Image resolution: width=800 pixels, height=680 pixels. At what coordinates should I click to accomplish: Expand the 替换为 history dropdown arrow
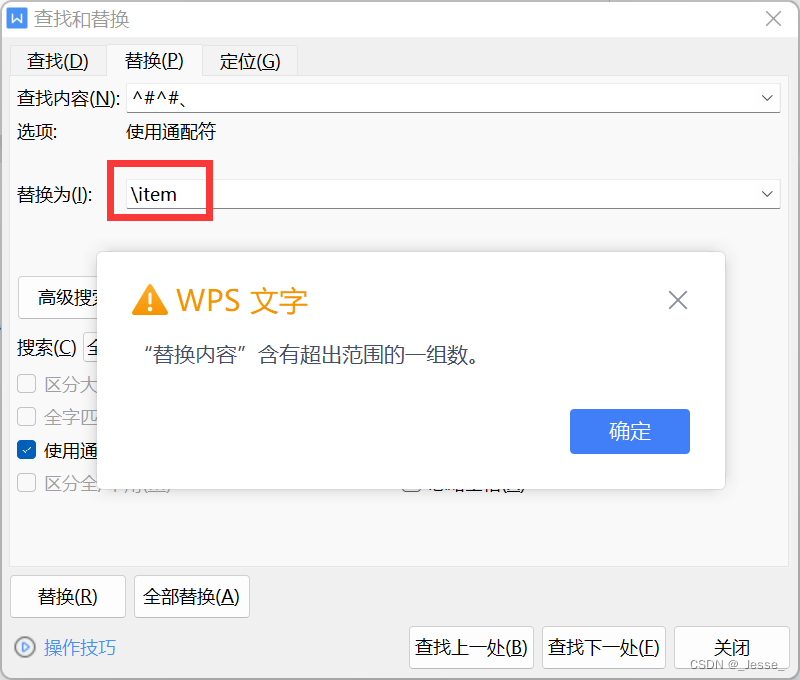pyautogui.click(x=767, y=194)
